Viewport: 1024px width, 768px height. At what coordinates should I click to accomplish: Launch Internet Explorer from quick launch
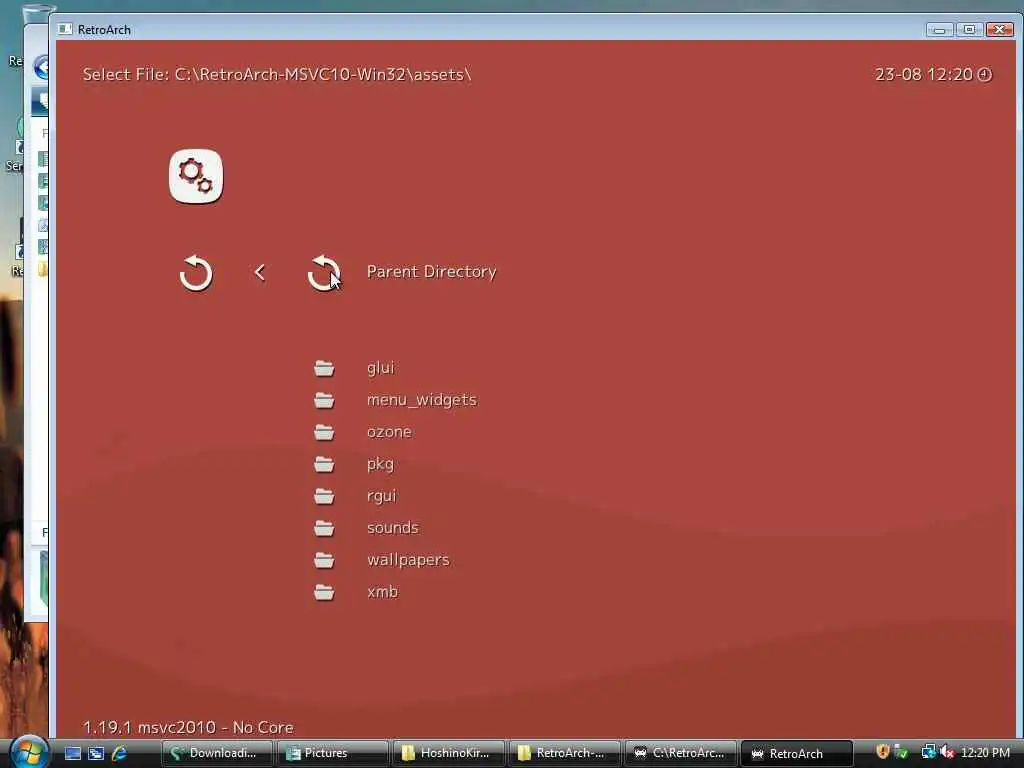[120, 753]
